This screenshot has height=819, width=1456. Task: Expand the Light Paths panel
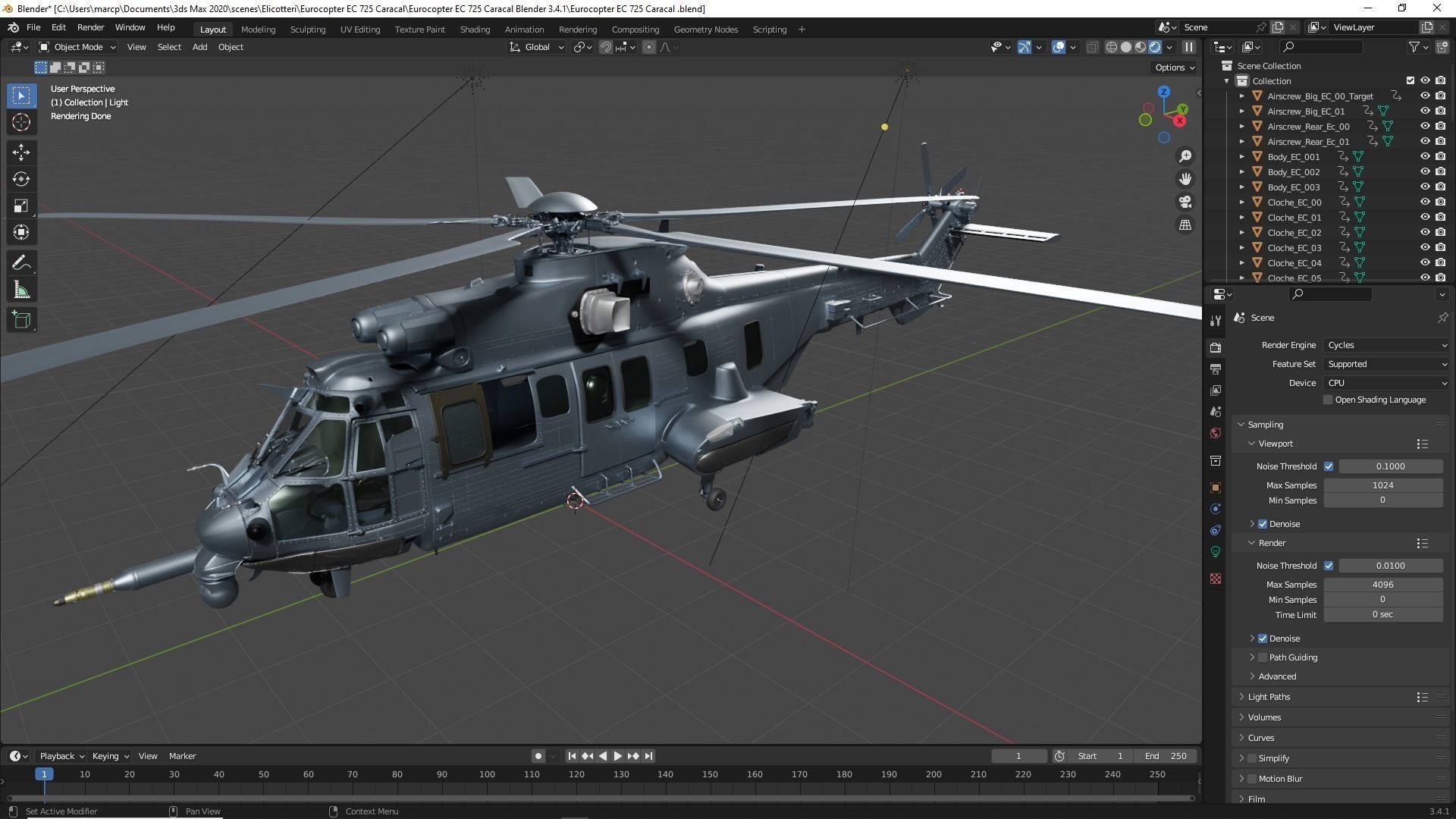[1269, 697]
